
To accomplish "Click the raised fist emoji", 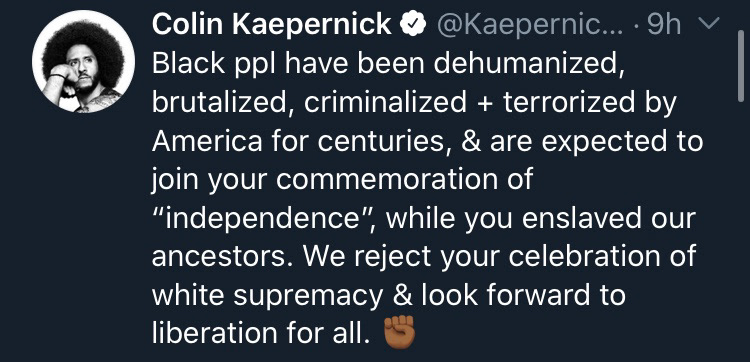I will pos(400,331).
